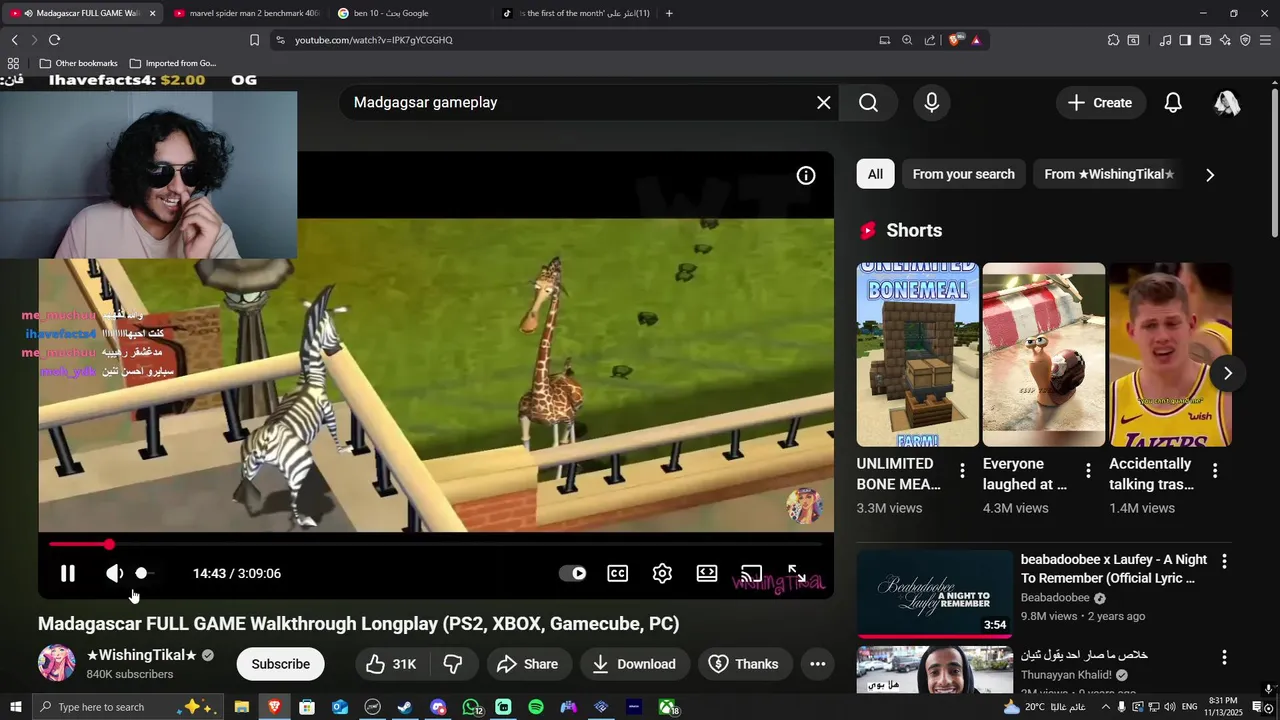Show more filter chips arrow
The image size is (1280, 720).
(x=1210, y=175)
